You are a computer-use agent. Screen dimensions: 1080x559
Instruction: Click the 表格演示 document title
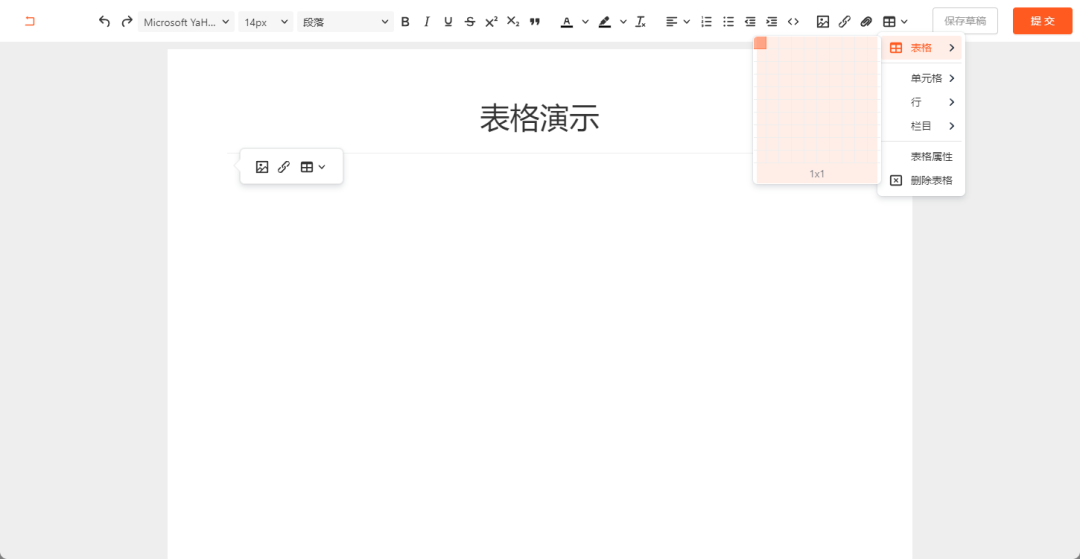tap(539, 118)
